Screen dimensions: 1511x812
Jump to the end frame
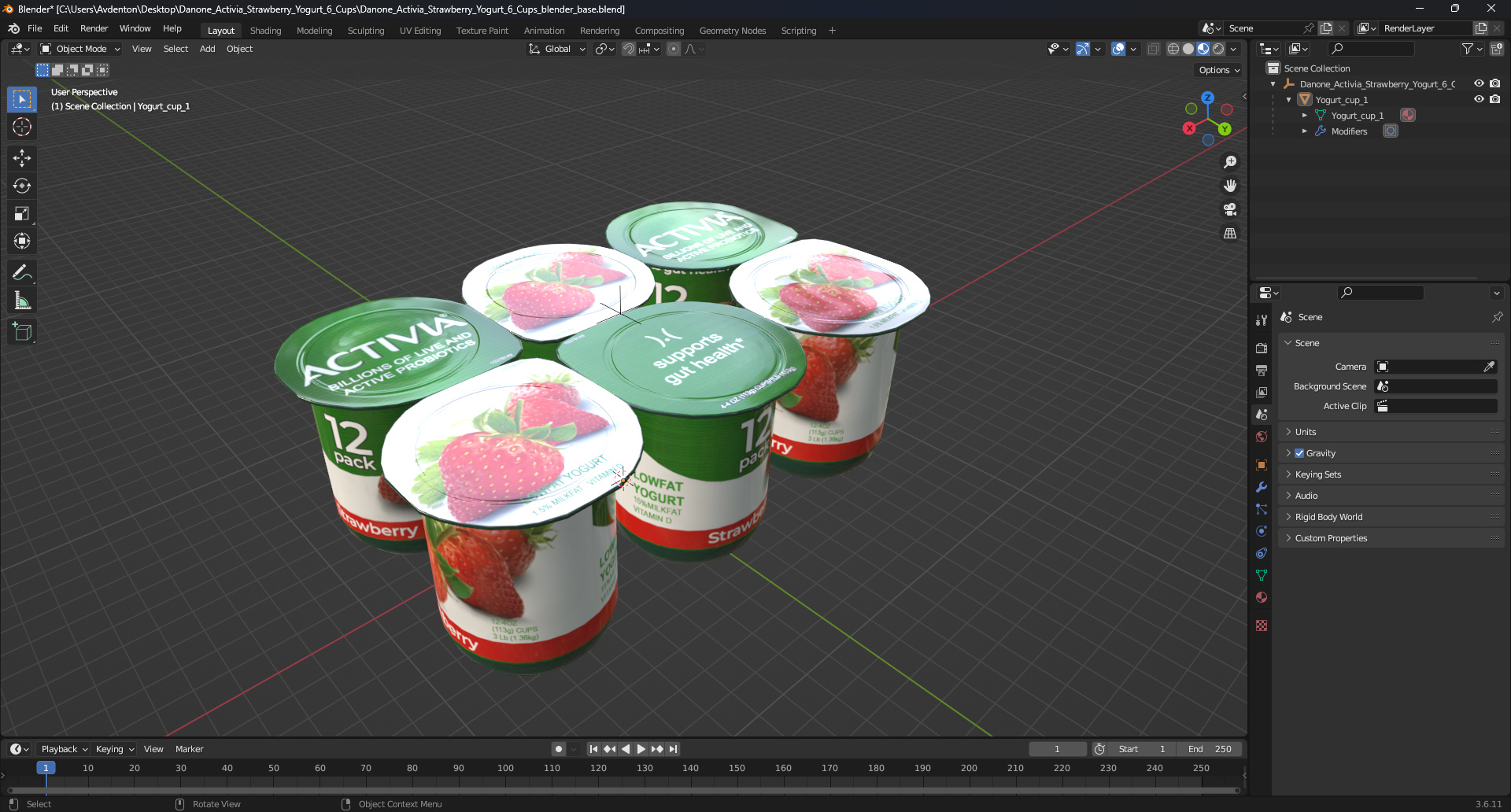pos(674,749)
